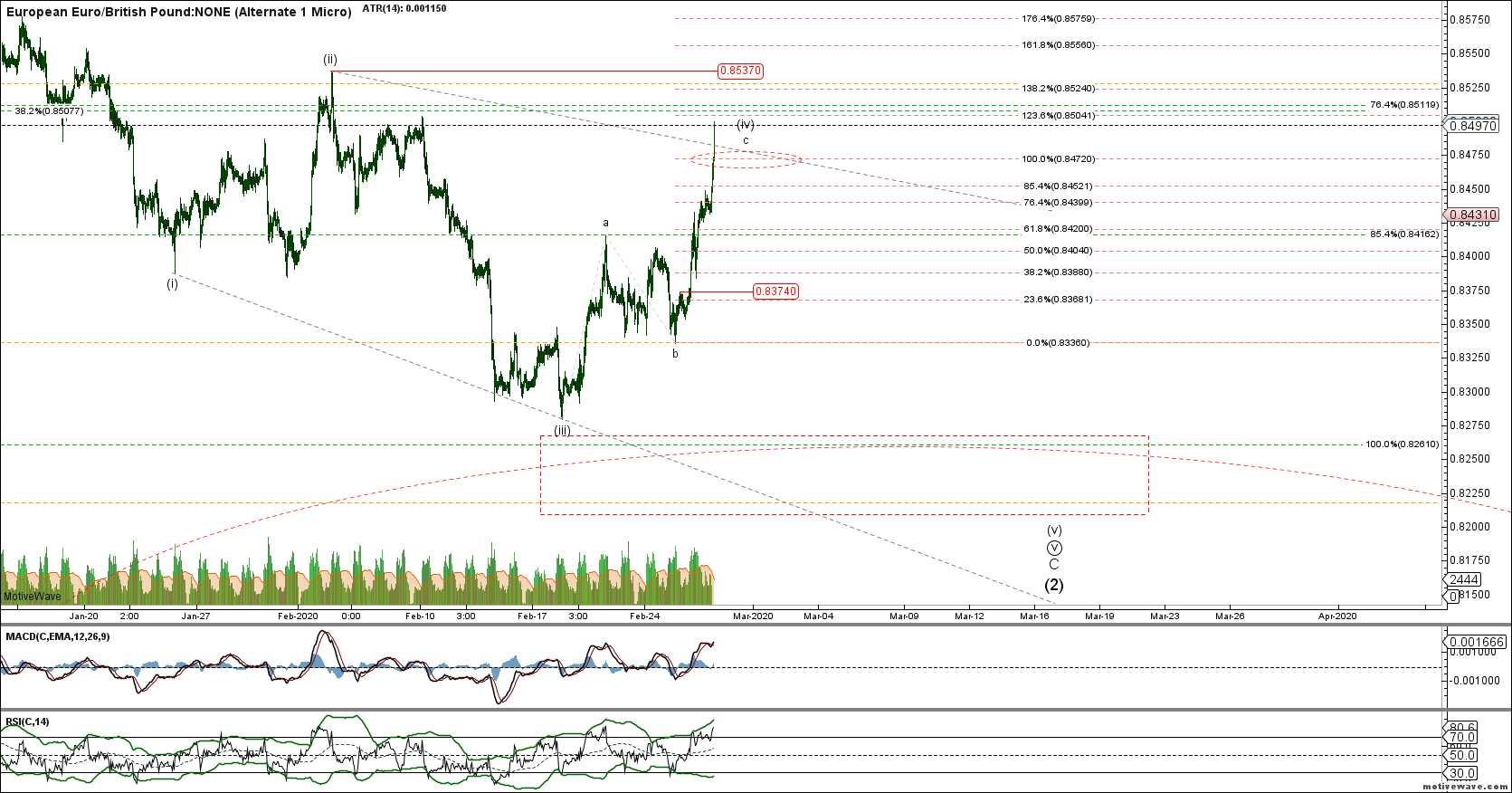1512x793 pixels.
Task: Select the 161.8%(0.85560) Fibonacci extension label
Action: [1058, 45]
